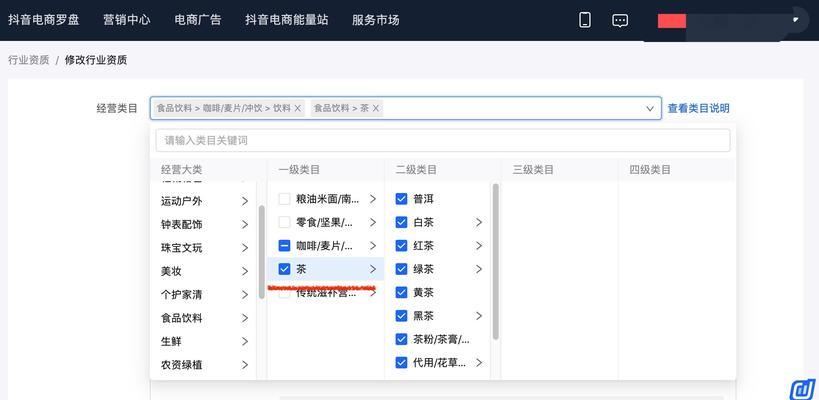819x400 pixels.
Task: Check the 粮油米面 checkbox
Action: coord(284,199)
